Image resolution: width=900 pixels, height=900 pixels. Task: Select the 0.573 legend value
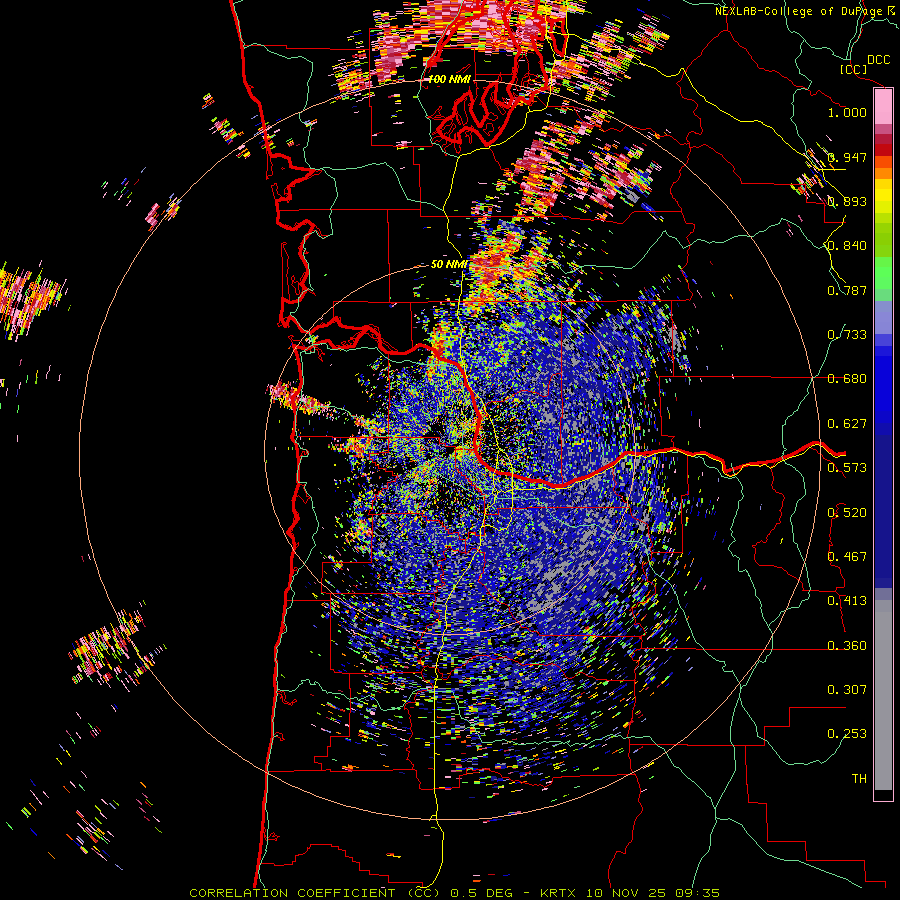click(x=847, y=468)
